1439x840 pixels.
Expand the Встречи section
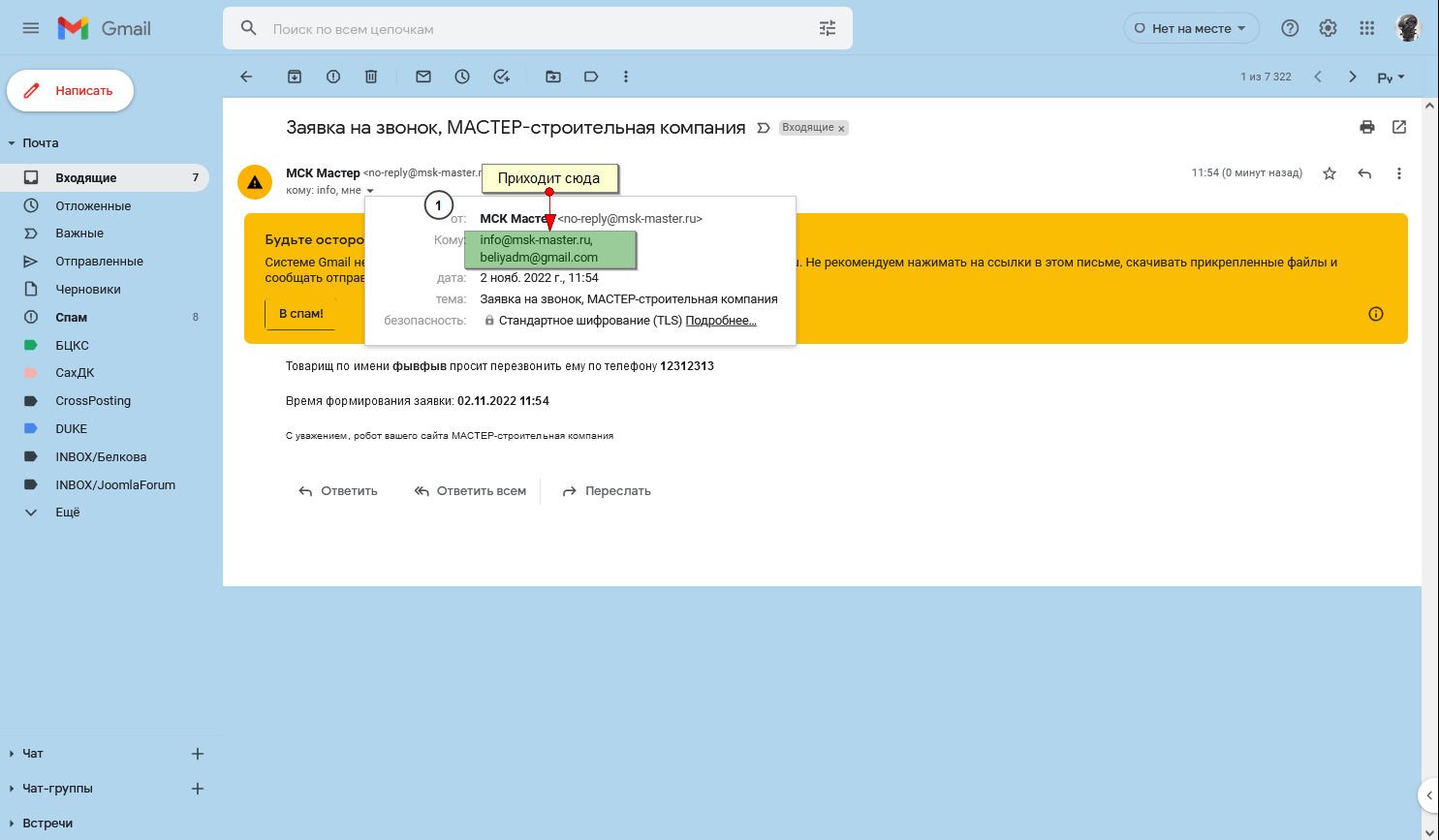pyautogui.click(x=12, y=824)
